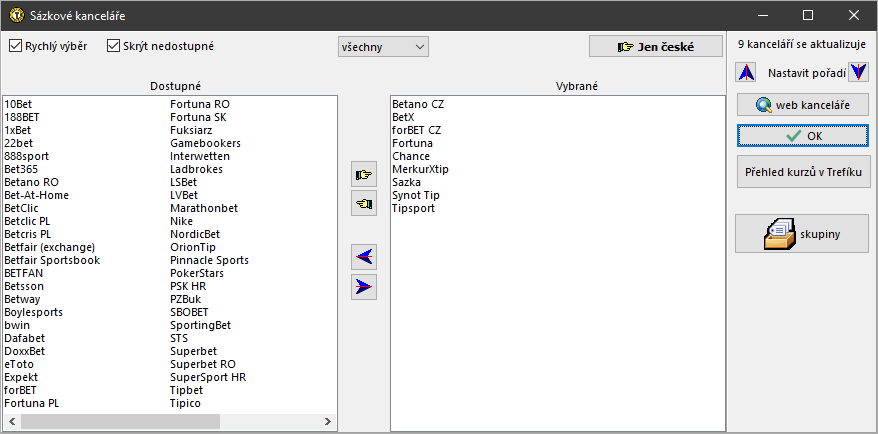Select DoxxBet in available list
Screen dimensions: 878x434
tap(24, 351)
